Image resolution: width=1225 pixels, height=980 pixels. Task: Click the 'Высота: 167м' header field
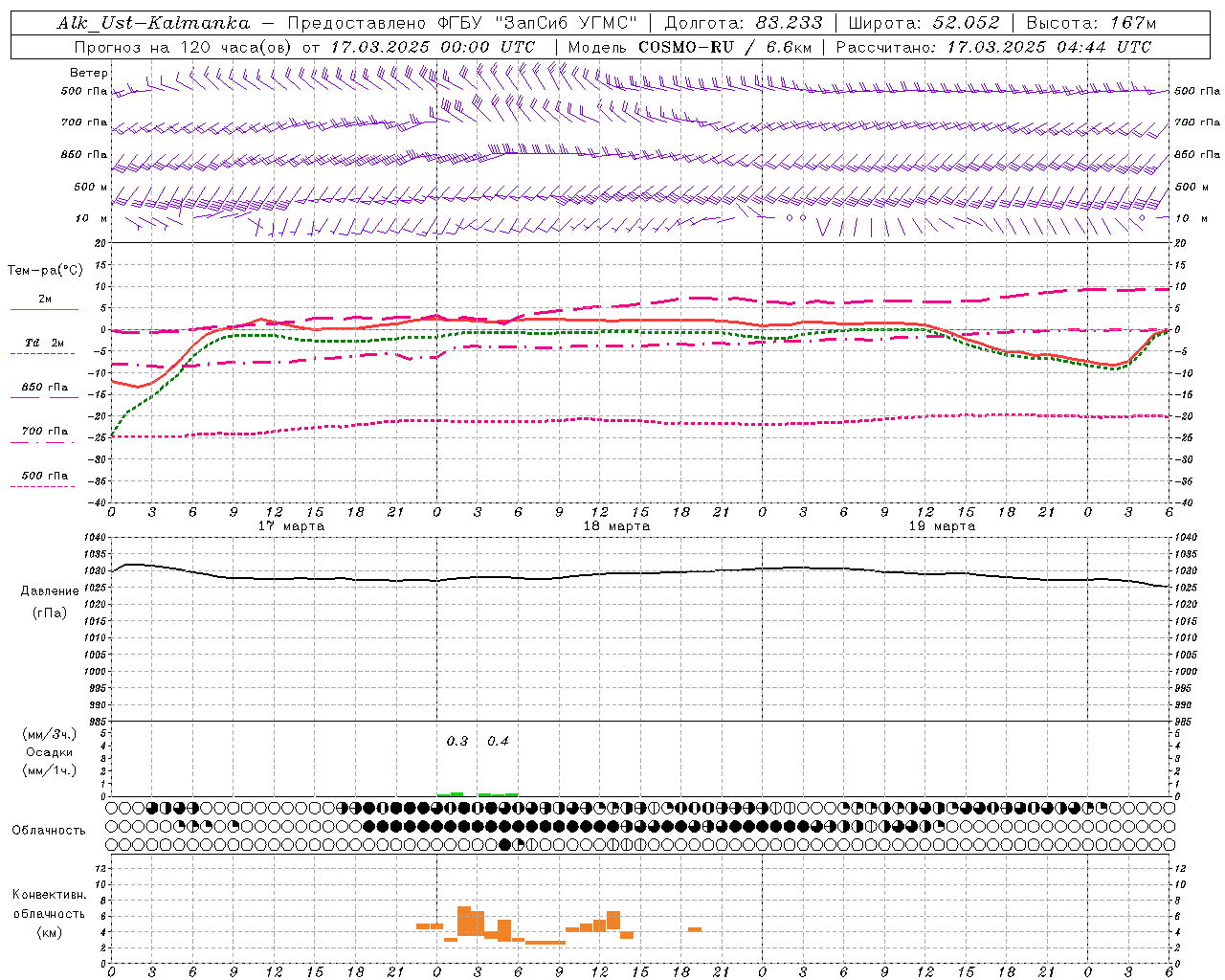pyautogui.click(x=1091, y=23)
